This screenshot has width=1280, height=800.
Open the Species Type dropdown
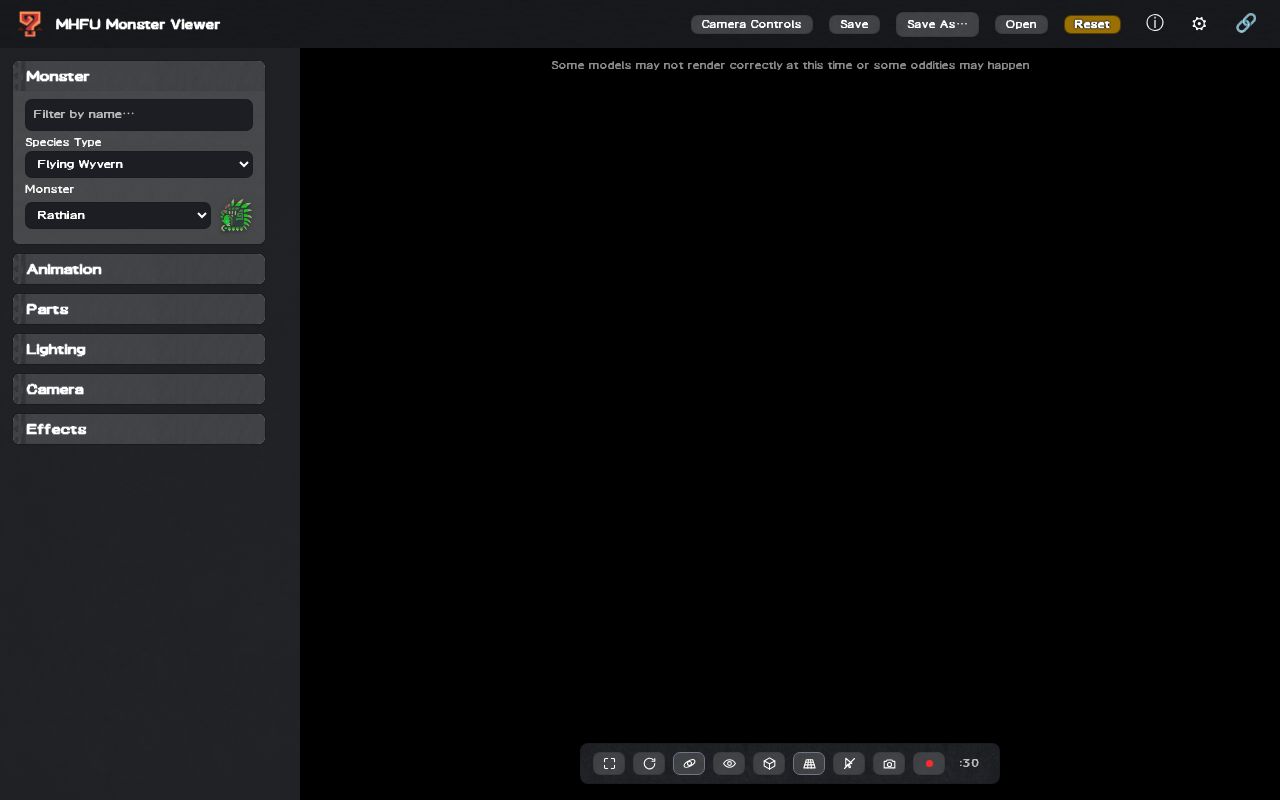139,164
